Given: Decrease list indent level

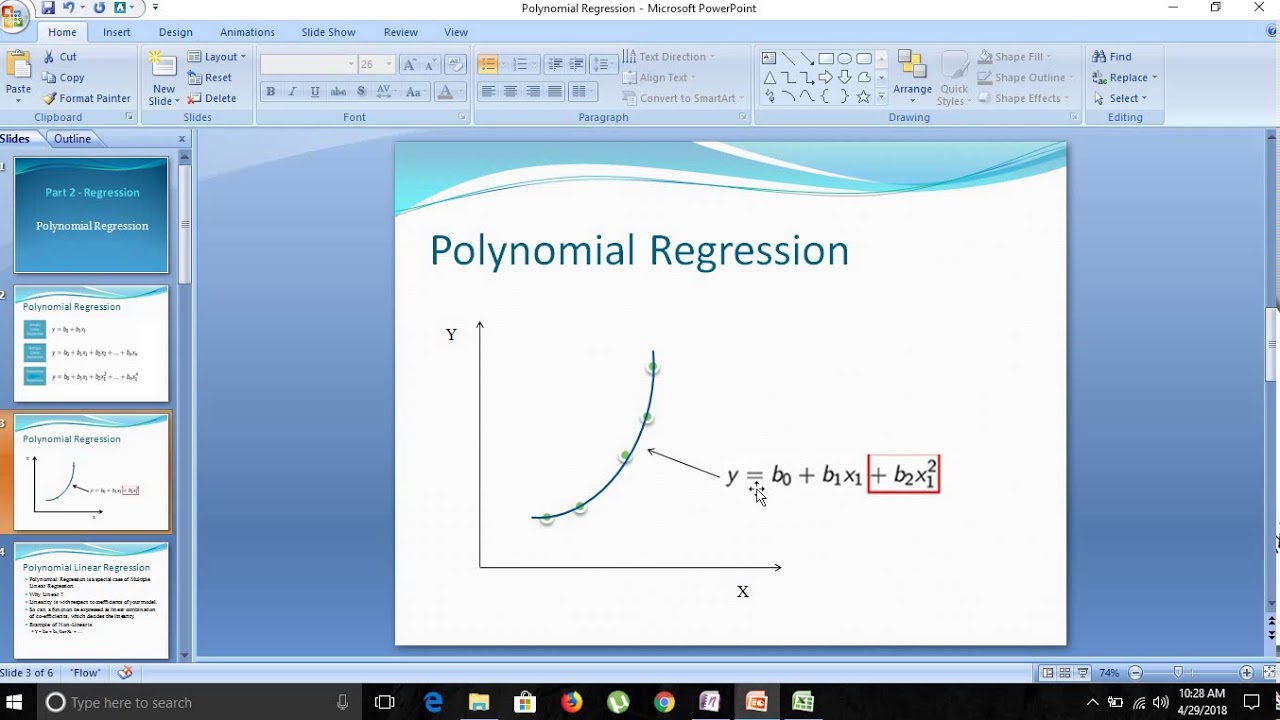Looking at the screenshot, I should point(555,64).
